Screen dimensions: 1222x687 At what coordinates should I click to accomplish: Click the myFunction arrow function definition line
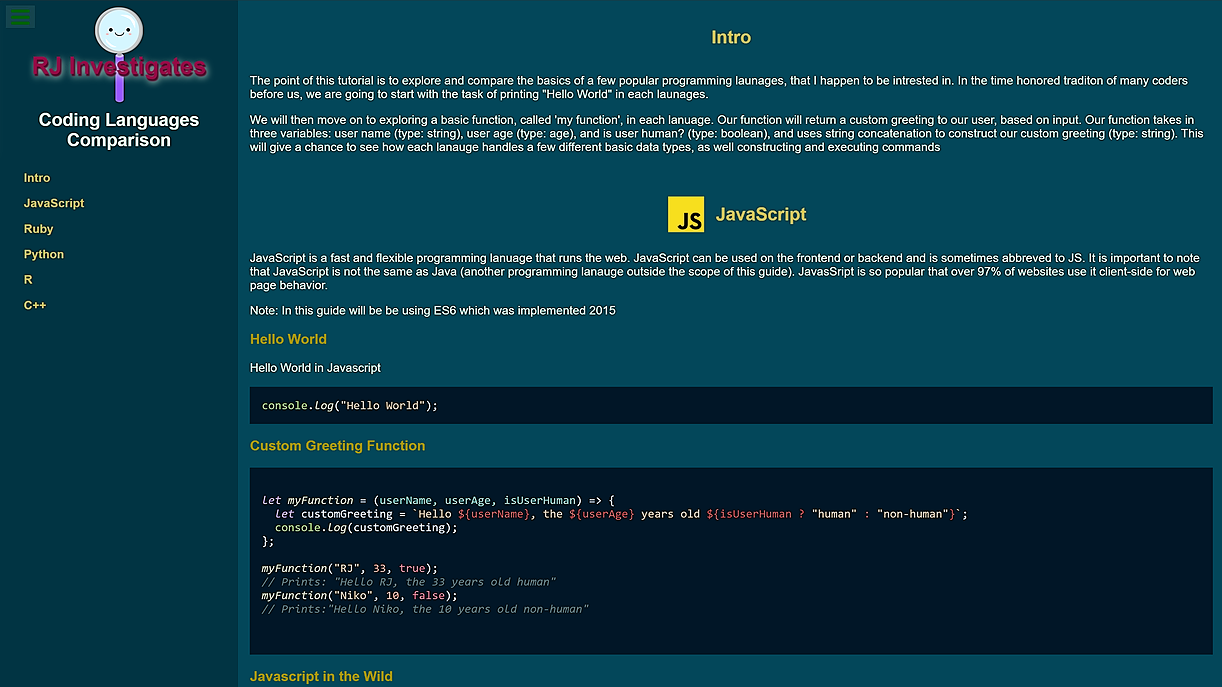click(438, 500)
